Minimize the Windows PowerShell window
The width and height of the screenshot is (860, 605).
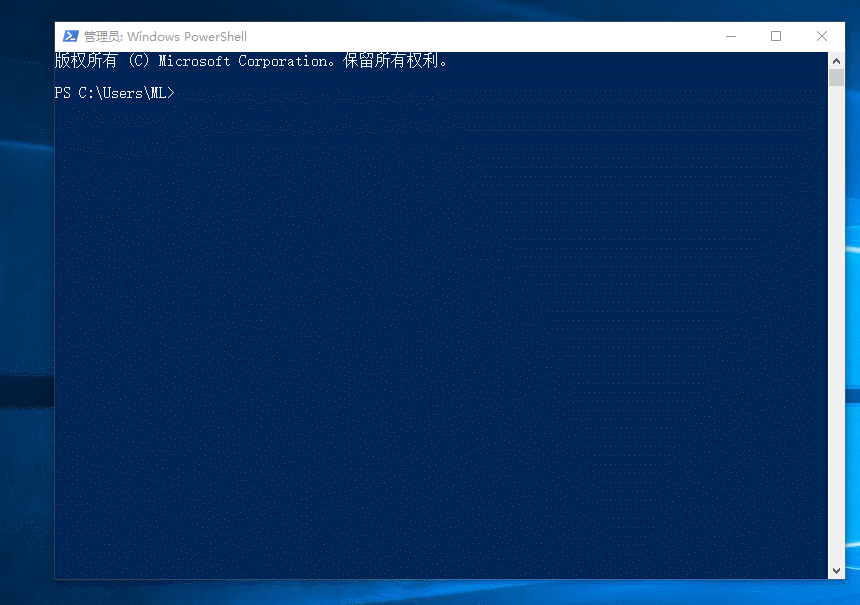coord(731,36)
